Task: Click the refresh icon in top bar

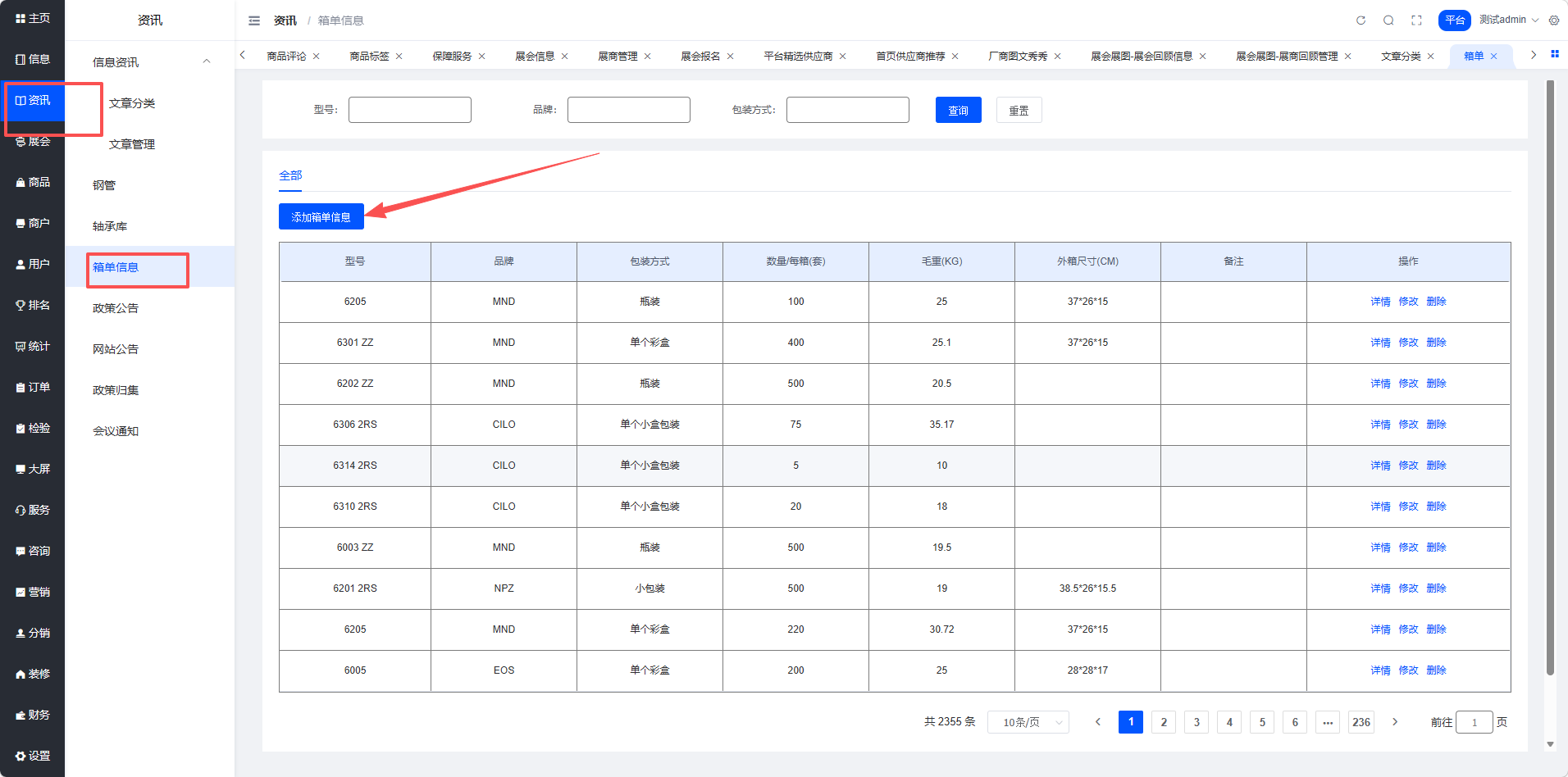Action: tap(1361, 20)
